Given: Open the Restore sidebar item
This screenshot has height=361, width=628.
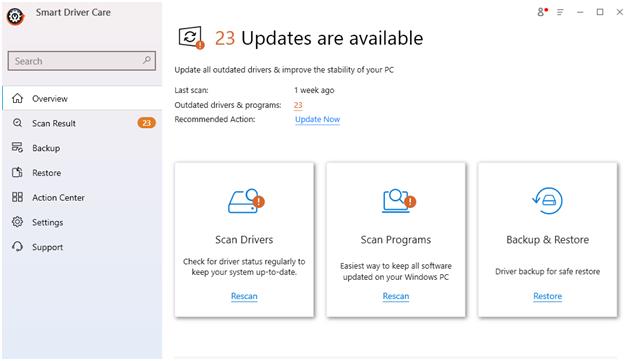Looking at the screenshot, I should (82, 173).
